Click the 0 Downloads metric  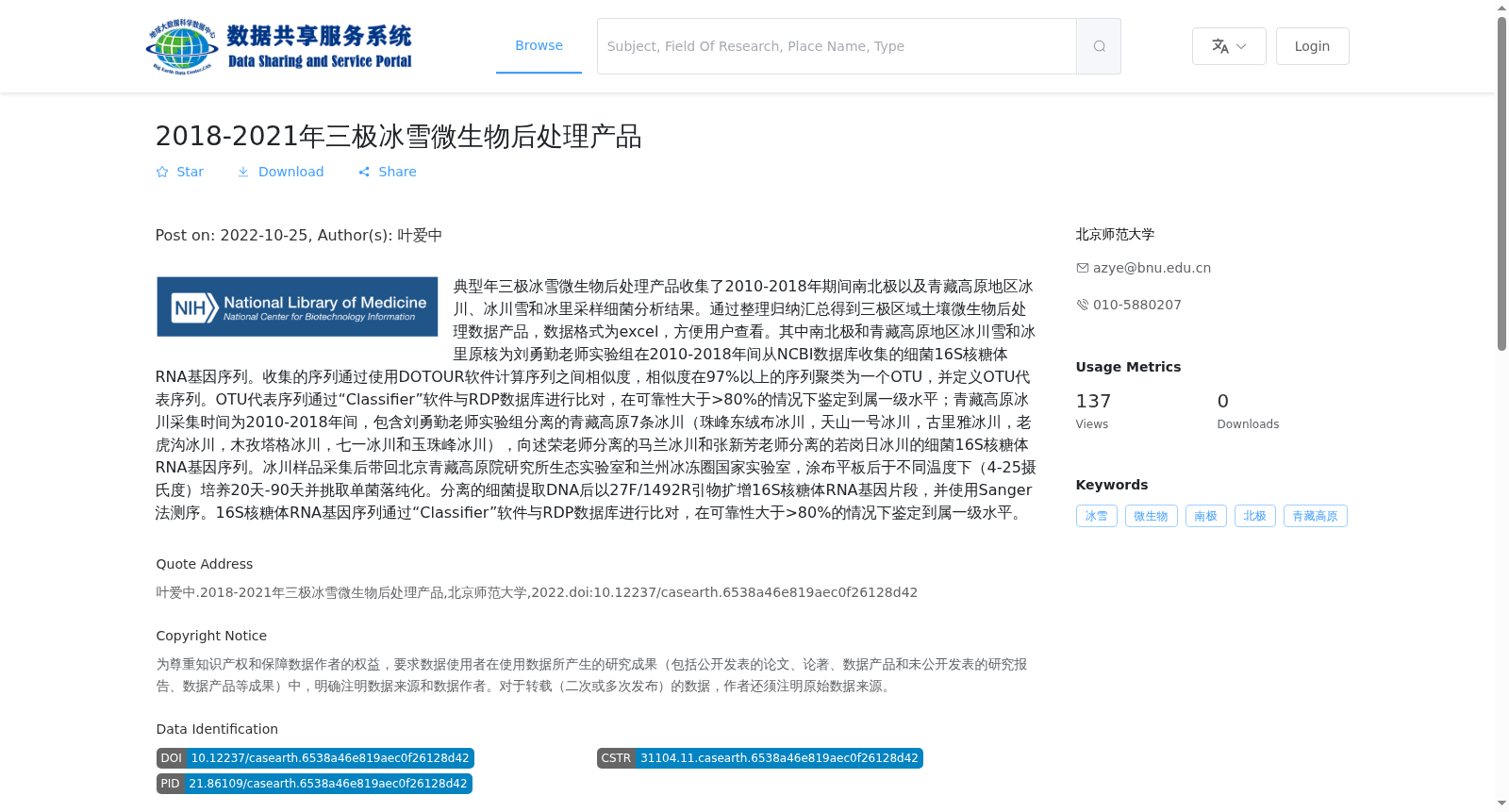1248,411
